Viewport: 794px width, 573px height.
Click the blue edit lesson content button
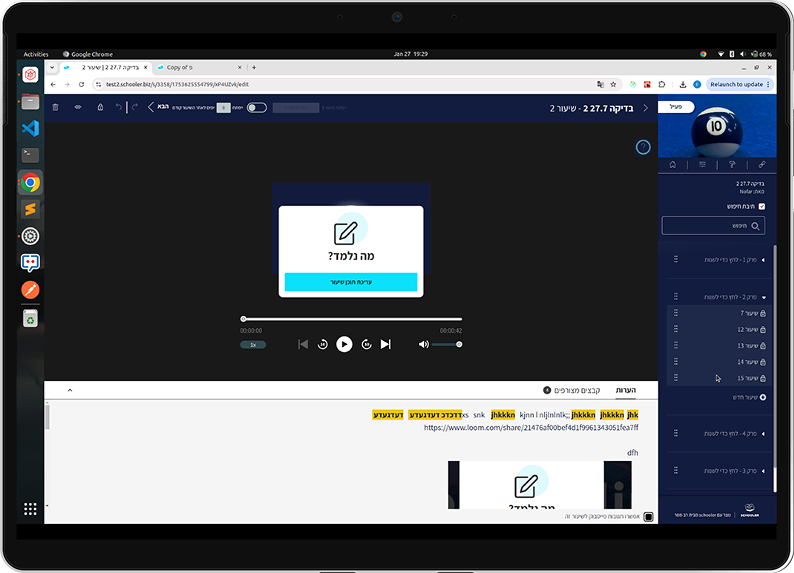coord(351,282)
